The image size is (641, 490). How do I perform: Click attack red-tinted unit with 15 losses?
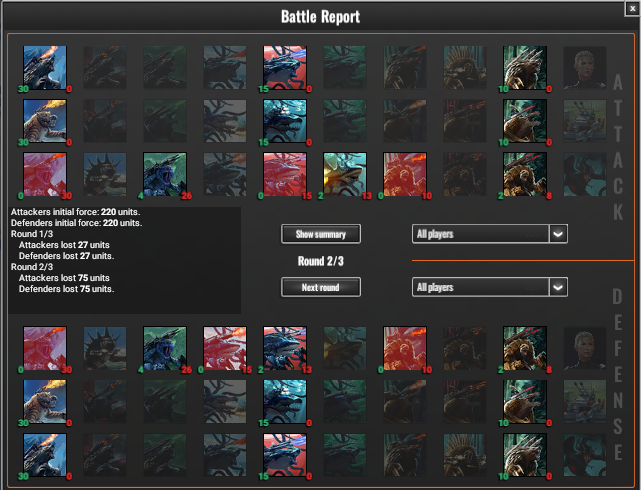tap(285, 175)
